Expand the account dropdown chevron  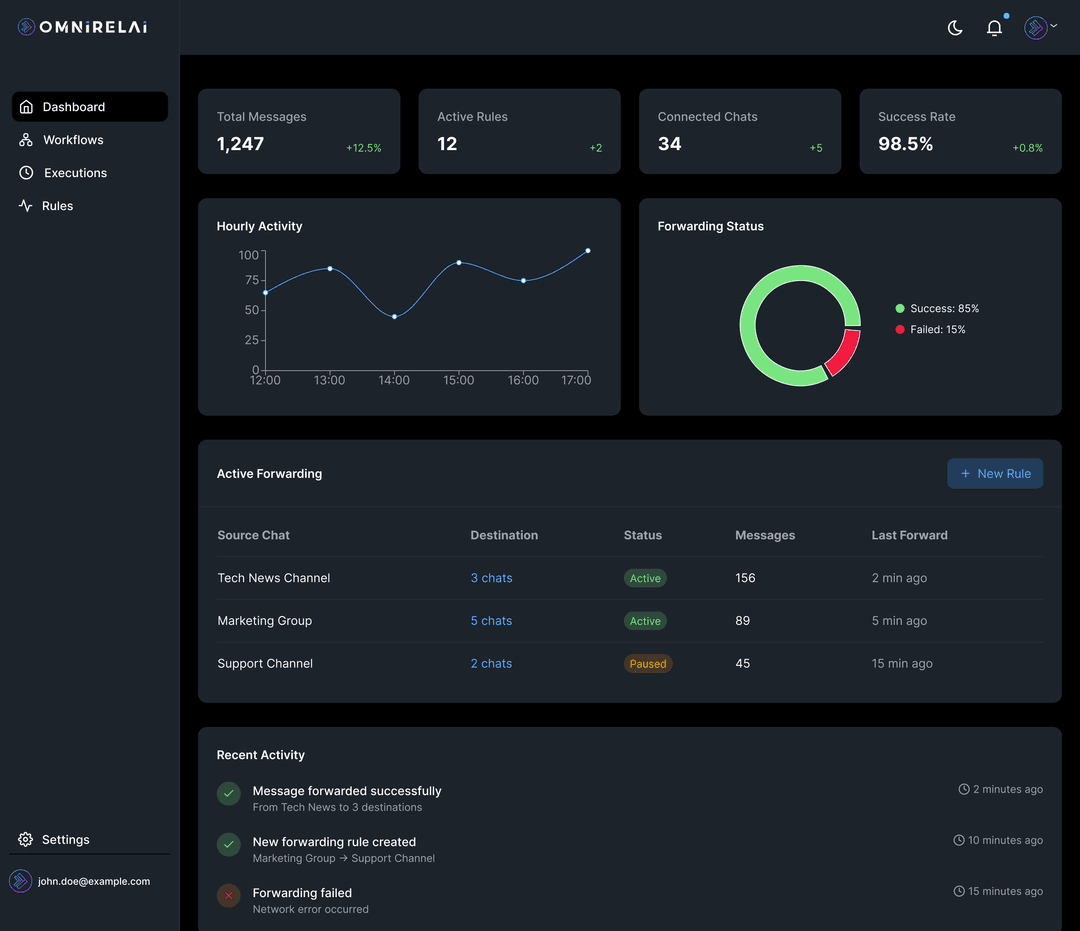pos(1051,27)
